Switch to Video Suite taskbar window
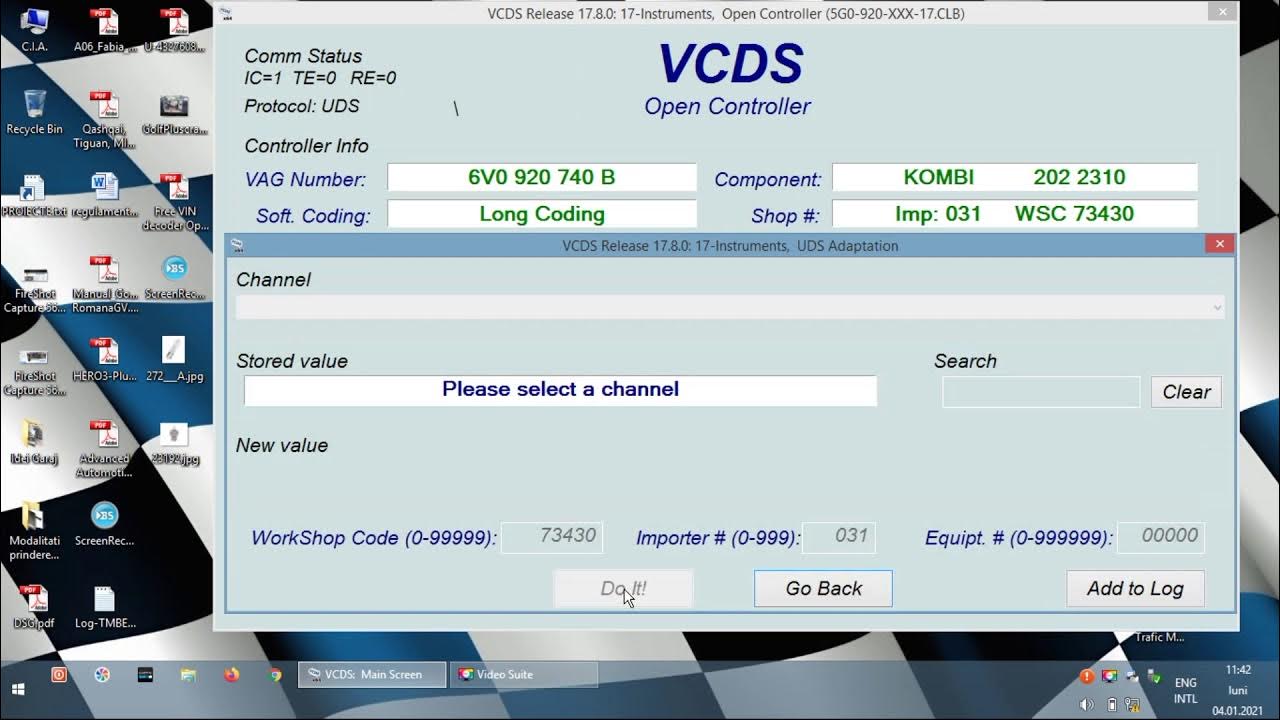Image resolution: width=1280 pixels, height=720 pixels. 524,675
